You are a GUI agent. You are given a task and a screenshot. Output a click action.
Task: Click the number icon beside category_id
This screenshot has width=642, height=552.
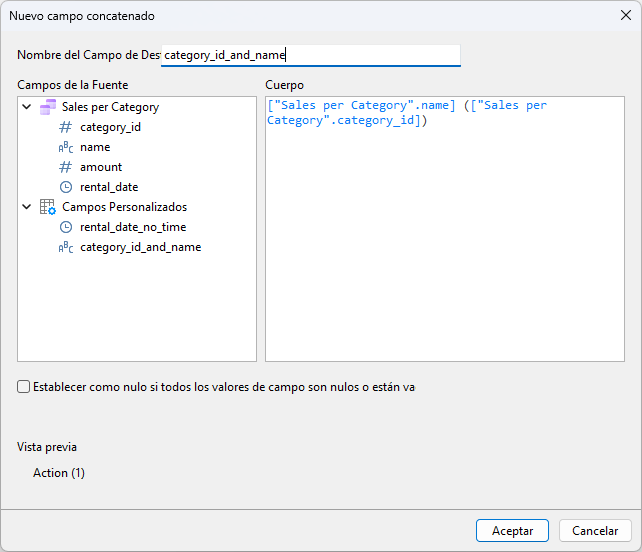(x=66, y=127)
